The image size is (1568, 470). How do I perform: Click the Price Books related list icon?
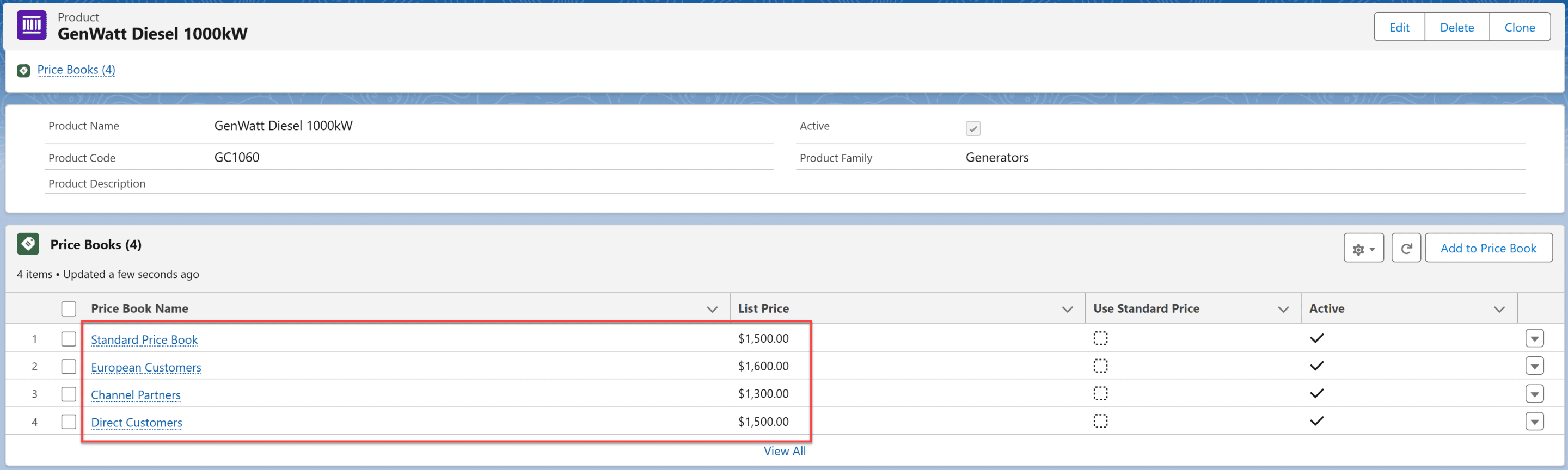pyautogui.click(x=28, y=244)
